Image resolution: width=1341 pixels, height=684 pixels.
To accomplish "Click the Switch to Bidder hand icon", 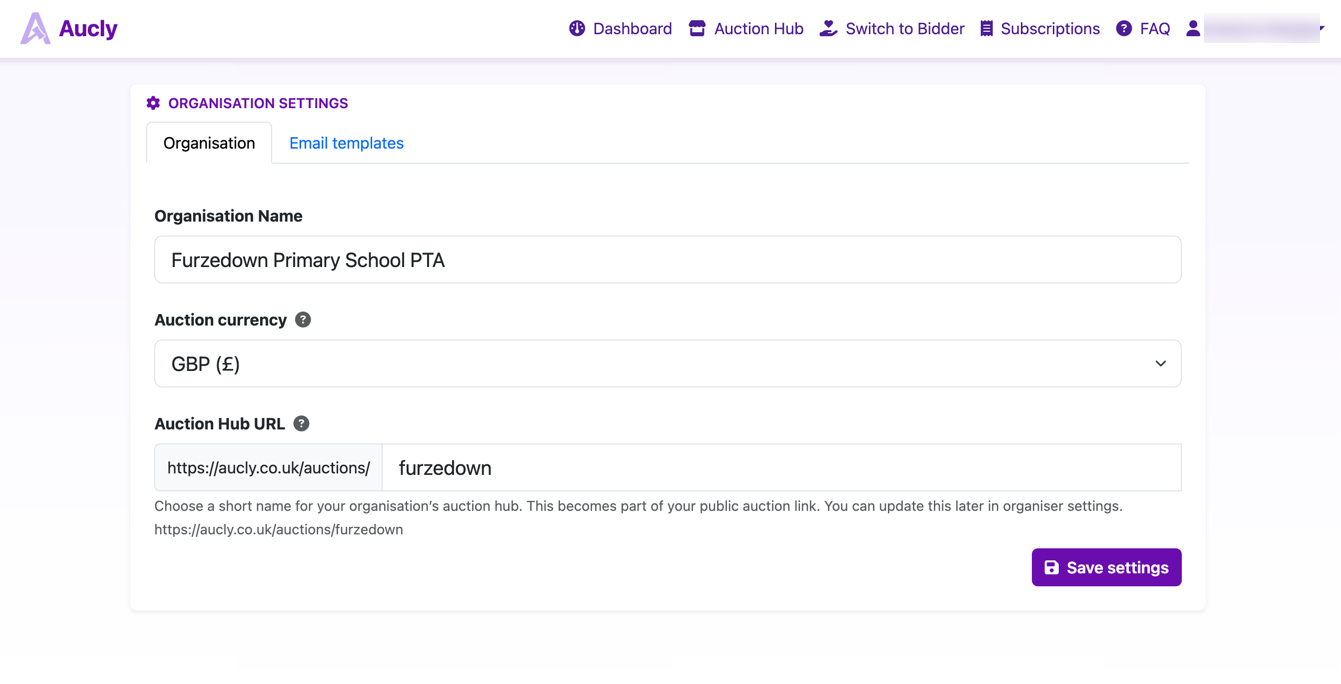I will [828, 28].
